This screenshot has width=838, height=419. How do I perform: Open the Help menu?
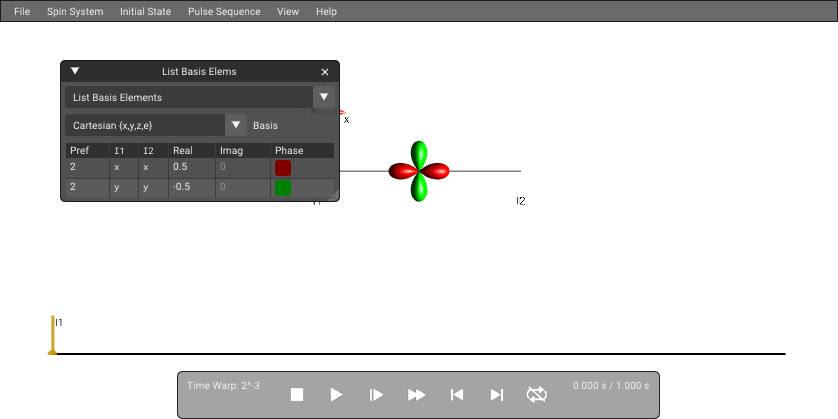[326, 11]
